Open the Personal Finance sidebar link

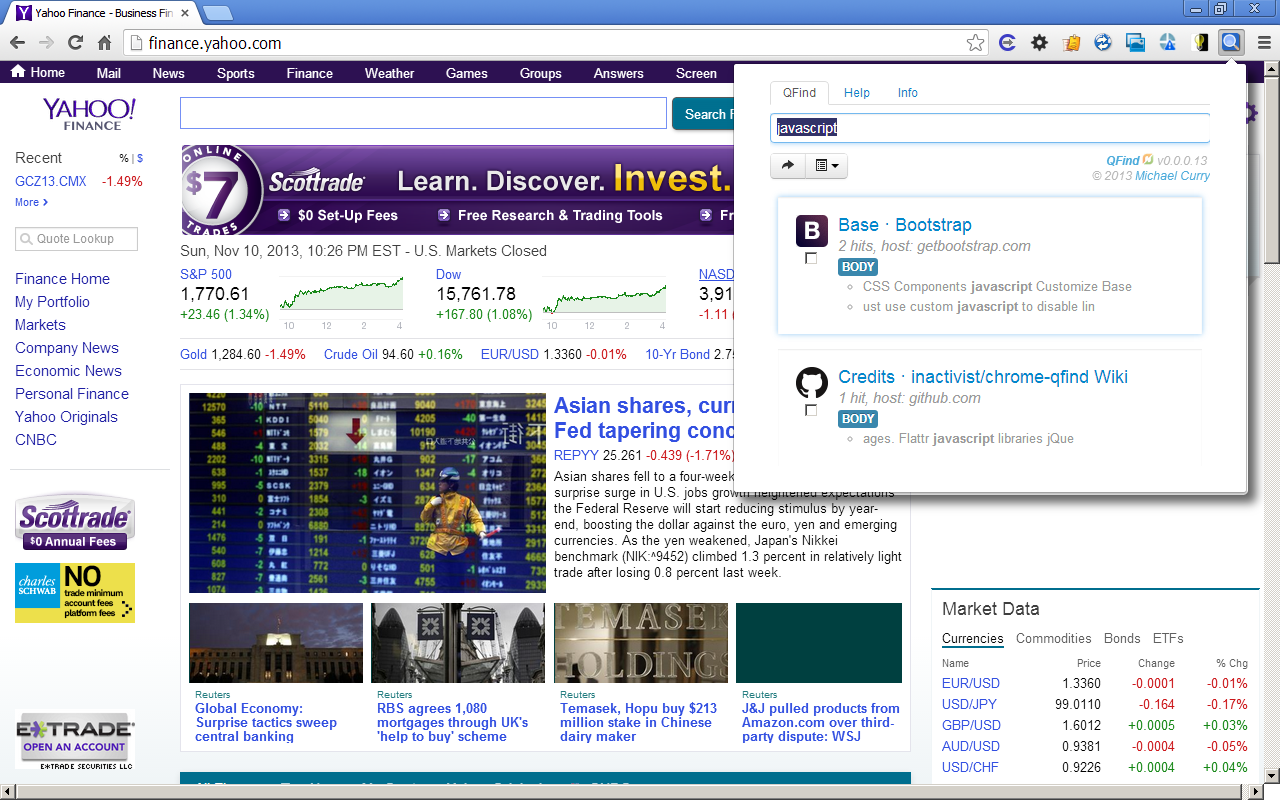[72, 394]
